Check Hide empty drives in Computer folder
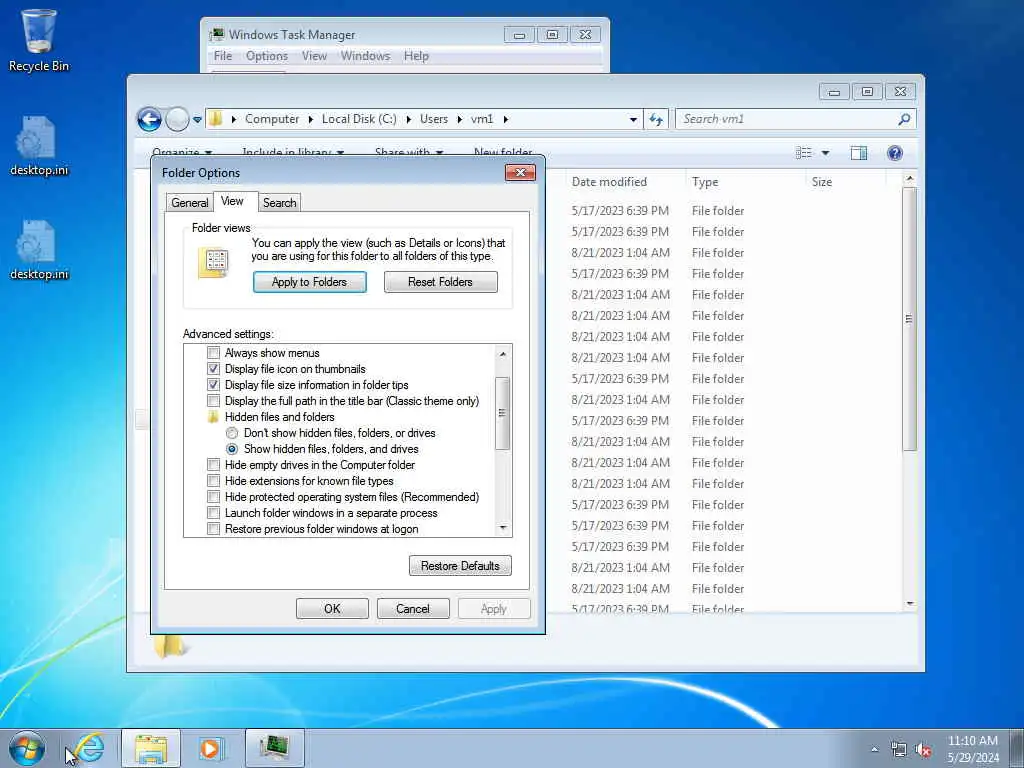This screenshot has height=768, width=1024. click(214, 465)
